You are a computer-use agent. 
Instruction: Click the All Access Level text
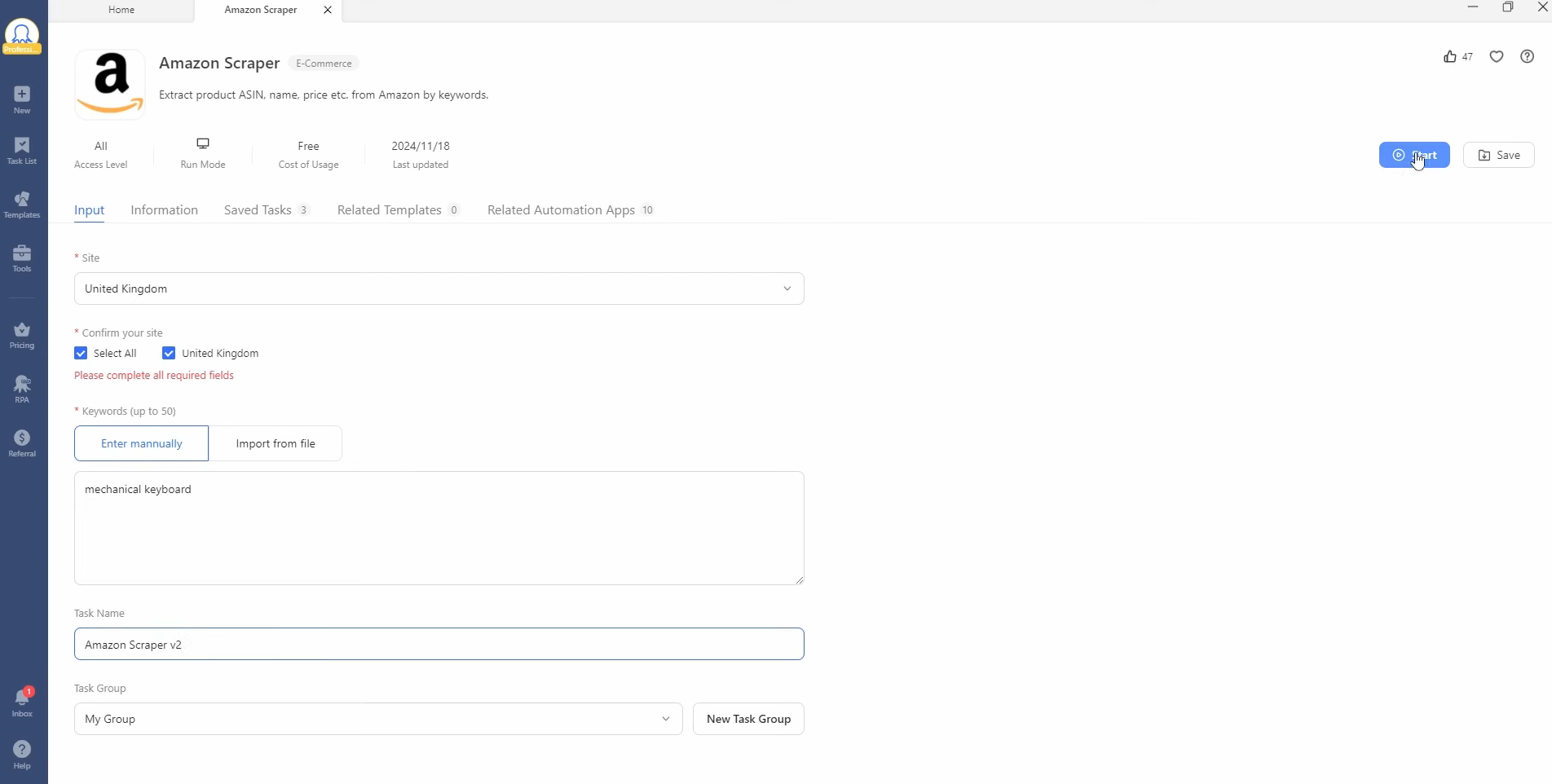[101, 146]
